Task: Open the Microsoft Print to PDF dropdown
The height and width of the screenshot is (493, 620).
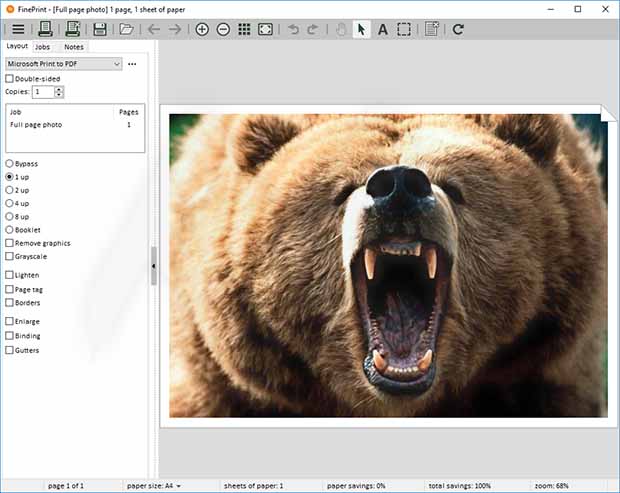Action: [x=64, y=64]
